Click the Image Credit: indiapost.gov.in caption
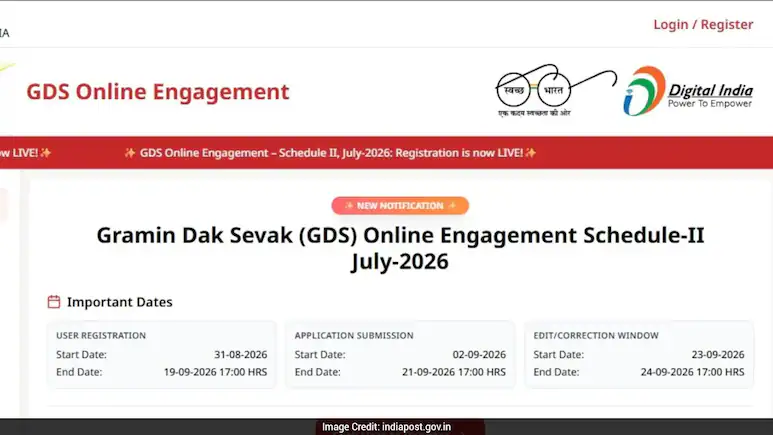The image size is (773, 435). 386,427
